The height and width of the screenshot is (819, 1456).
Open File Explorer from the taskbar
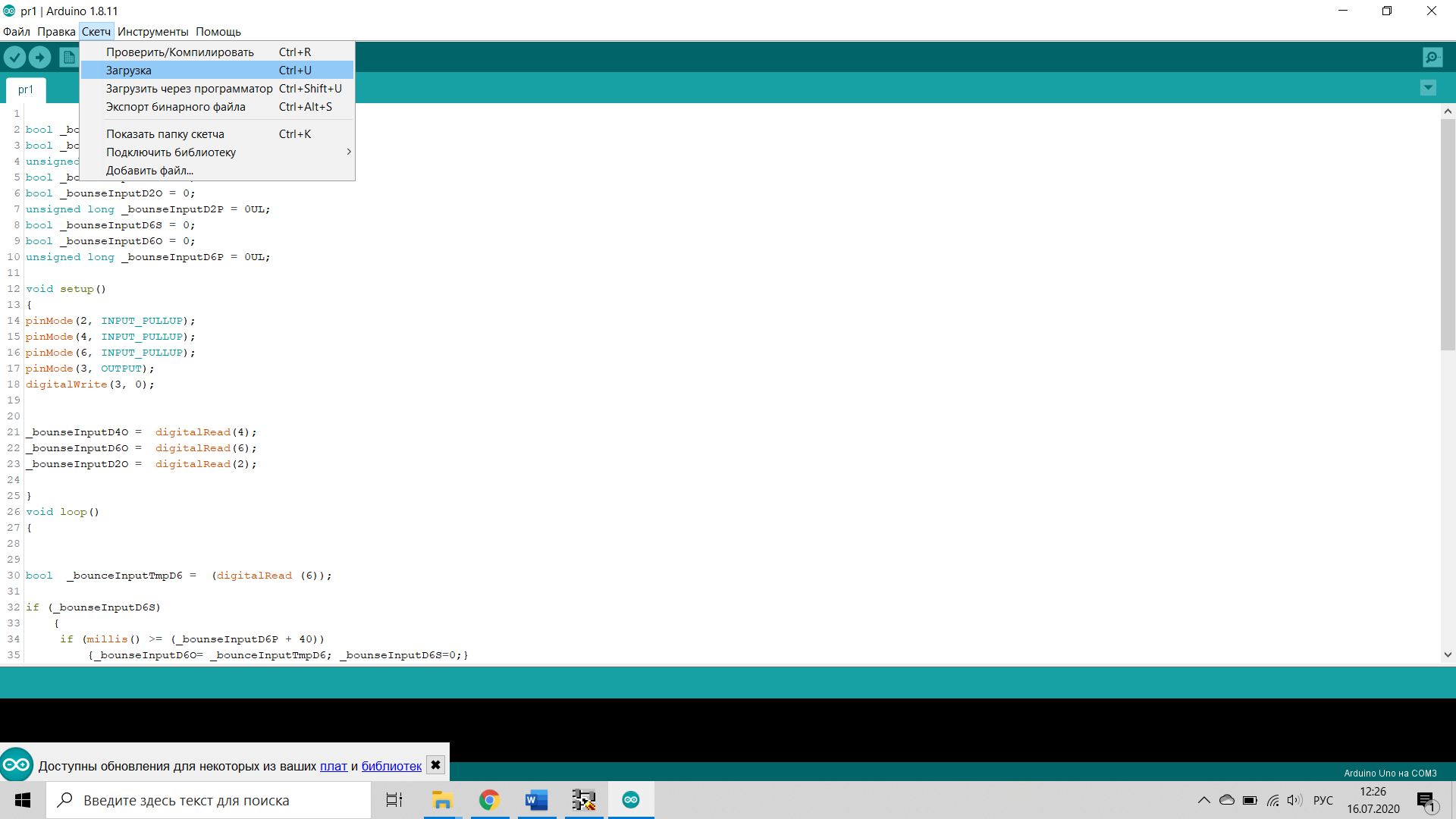tap(442, 800)
